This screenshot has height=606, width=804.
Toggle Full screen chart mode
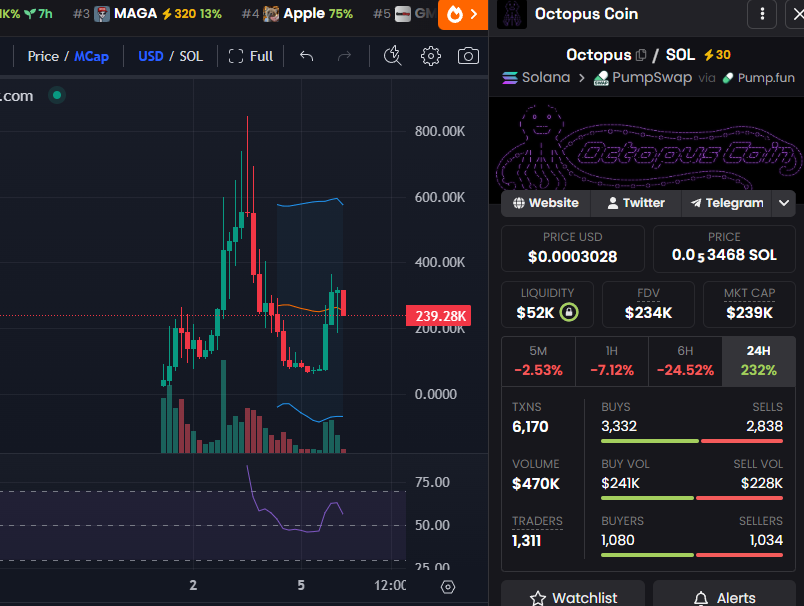click(x=251, y=56)
